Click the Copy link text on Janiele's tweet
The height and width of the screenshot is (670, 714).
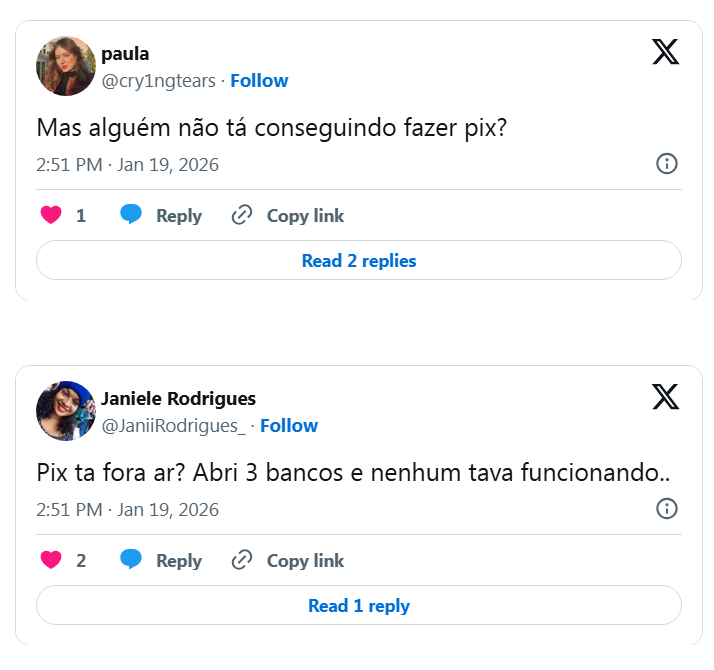(305, 561)
